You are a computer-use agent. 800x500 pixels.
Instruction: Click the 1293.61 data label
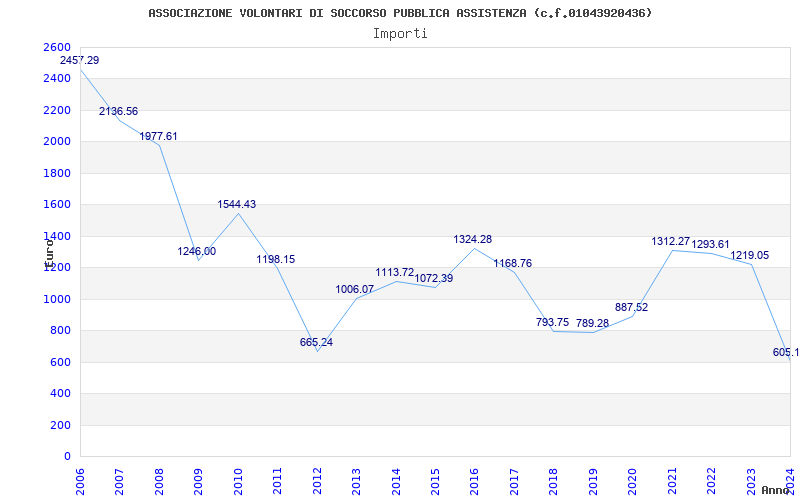pyautogui.click(x=711, y=244)
